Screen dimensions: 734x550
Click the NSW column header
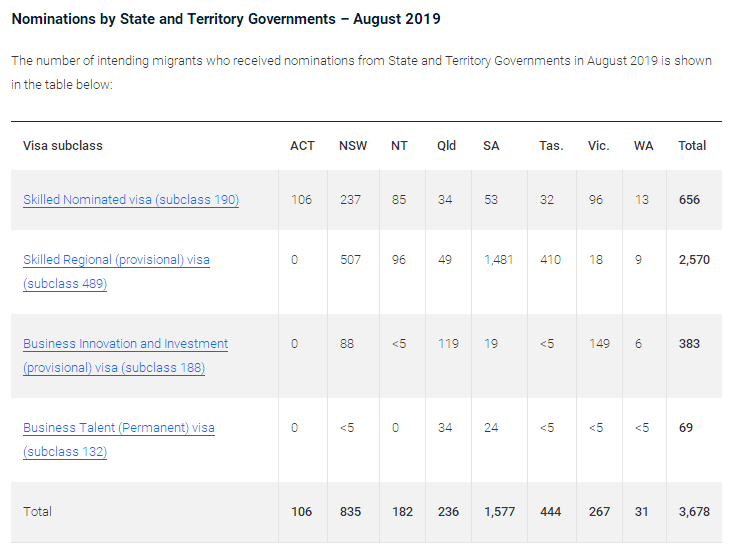tap(353, 146)
